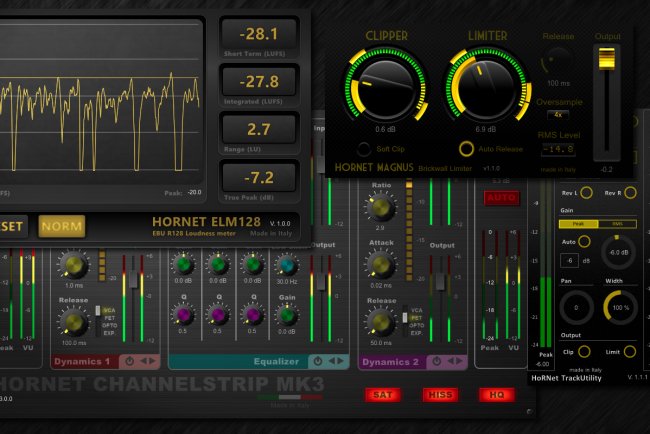The height and width of the screenshot is (434, 650).
Task: Select VCA type in Dynamics 2
Action: point(416,310)
